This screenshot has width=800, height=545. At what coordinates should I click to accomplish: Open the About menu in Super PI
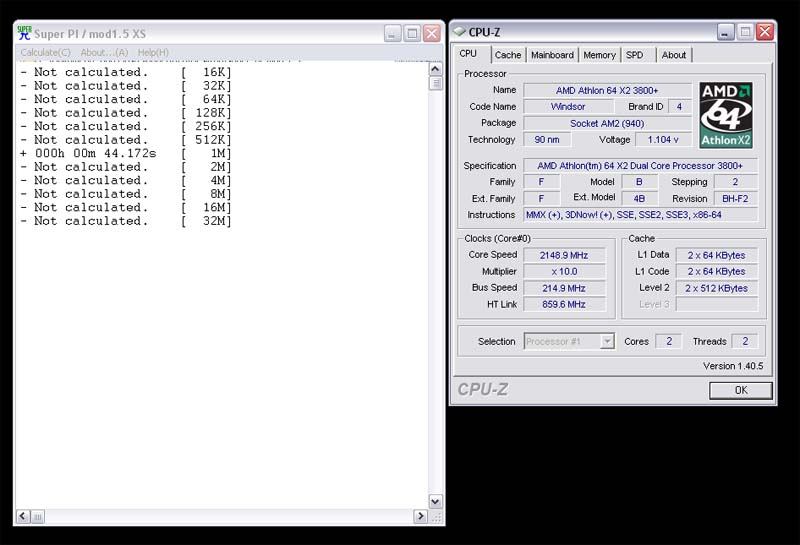(x=104, y=52)
